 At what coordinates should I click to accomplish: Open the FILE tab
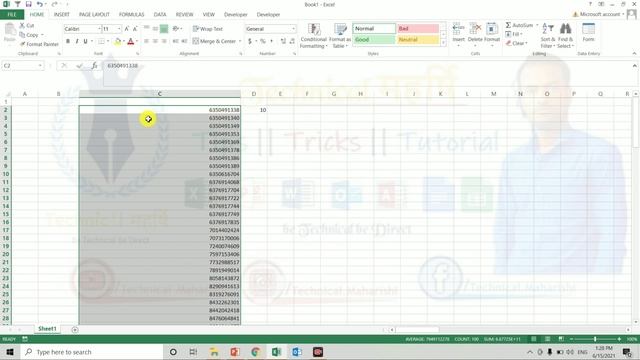12,15
